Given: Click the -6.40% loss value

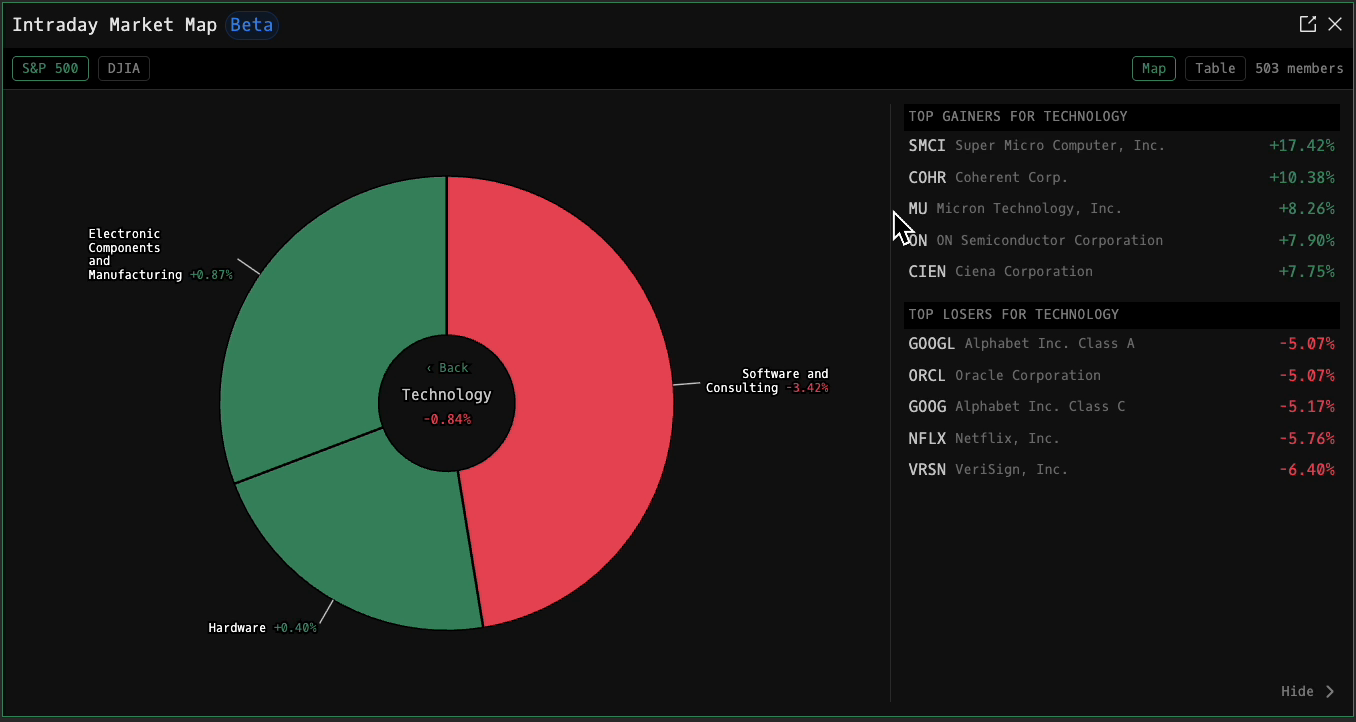Looking at the screenshot, I should pyautogui.click(x=1307, y=470).
